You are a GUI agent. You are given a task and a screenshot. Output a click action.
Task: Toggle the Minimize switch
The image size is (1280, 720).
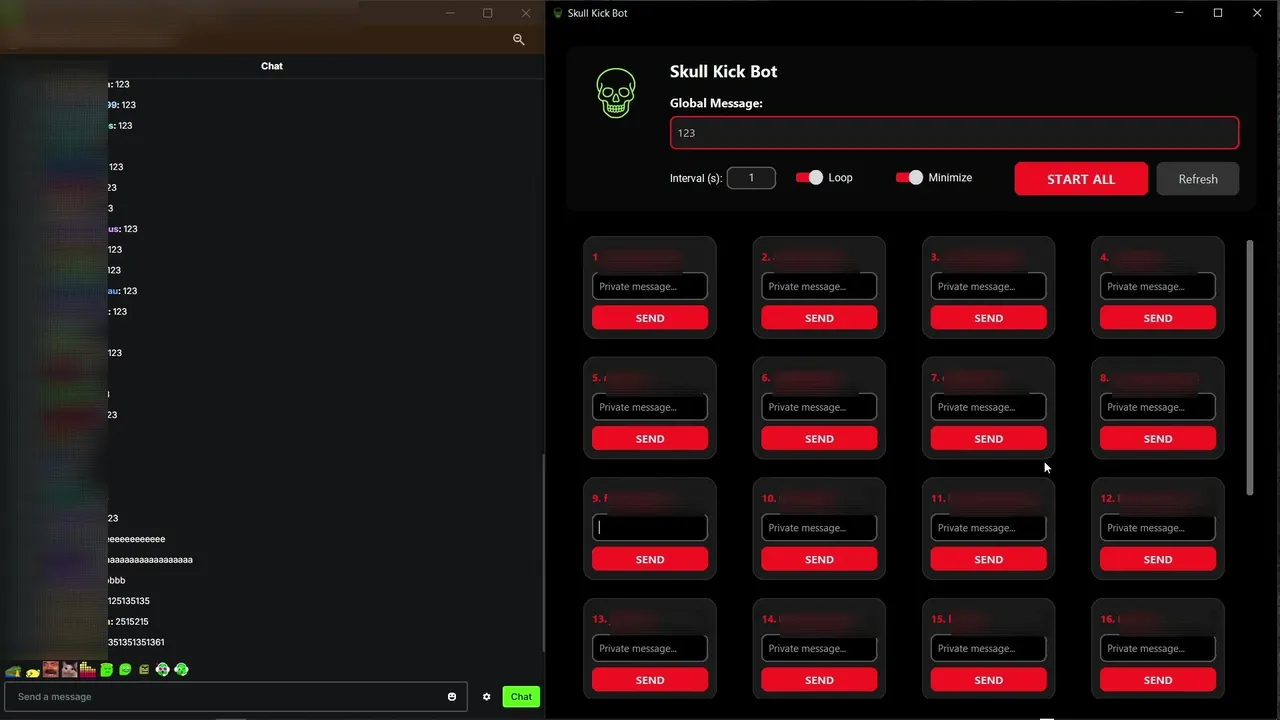click(x=909, y=177)
